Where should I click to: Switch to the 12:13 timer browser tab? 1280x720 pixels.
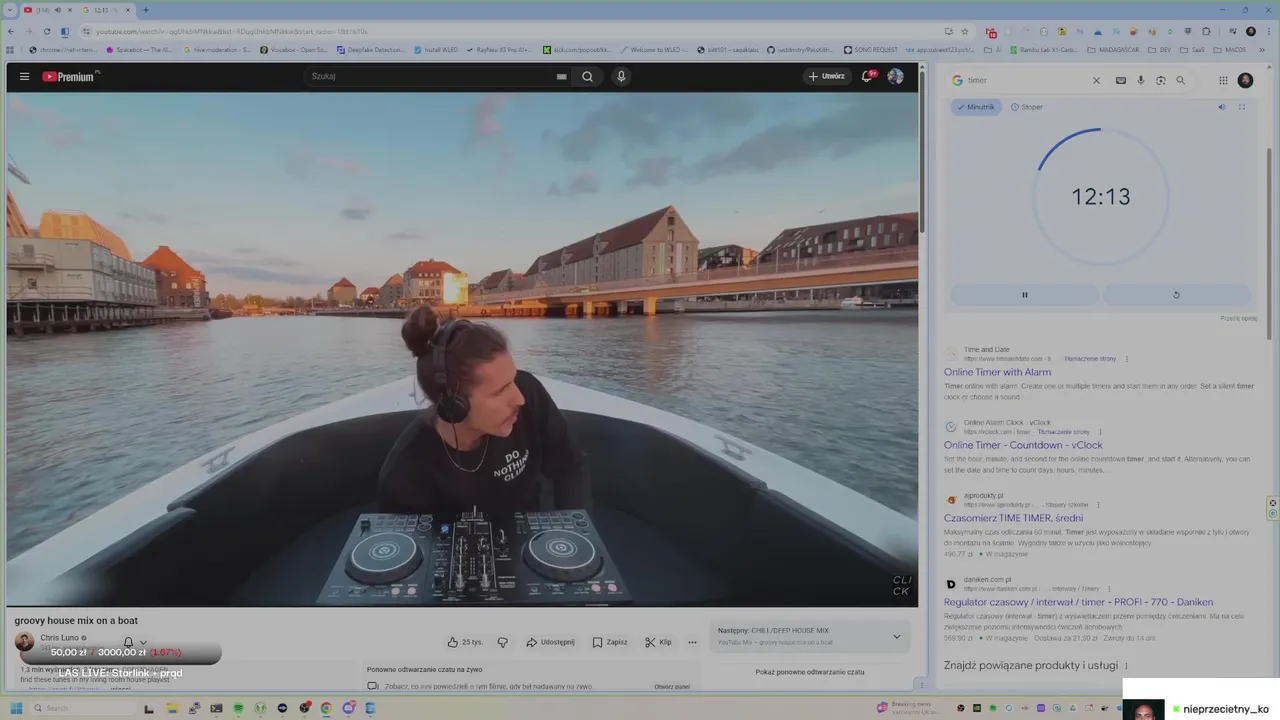pos(107,10)
